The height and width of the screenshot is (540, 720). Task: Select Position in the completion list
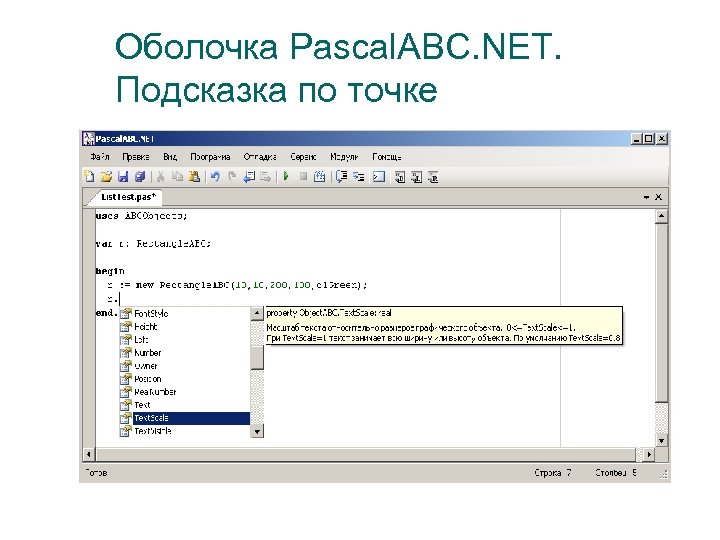pos(185,379)
